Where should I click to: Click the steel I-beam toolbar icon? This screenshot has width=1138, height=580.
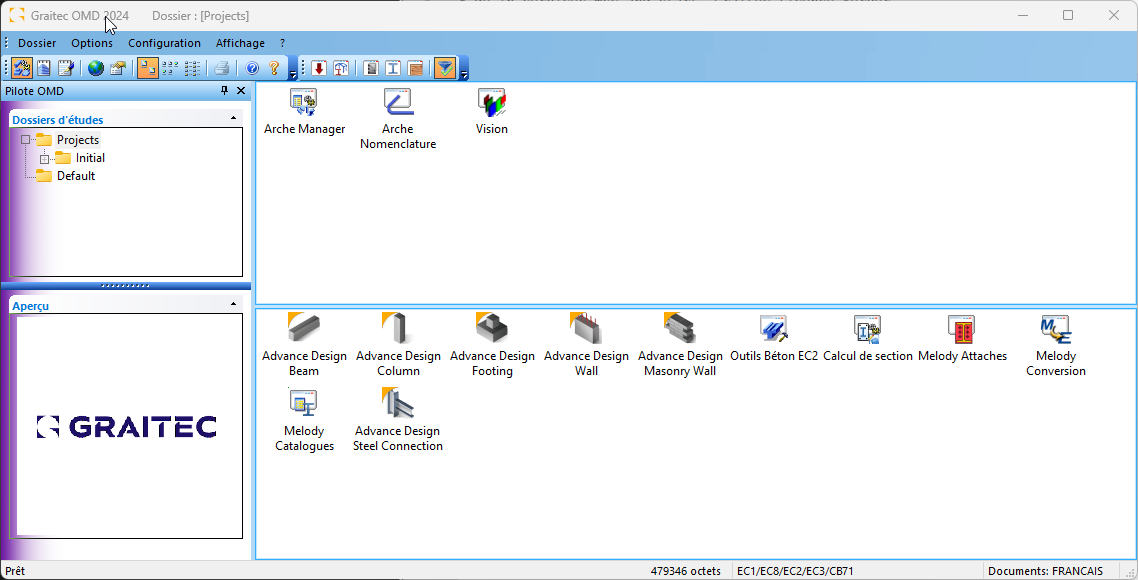click(x=393, y=68)
